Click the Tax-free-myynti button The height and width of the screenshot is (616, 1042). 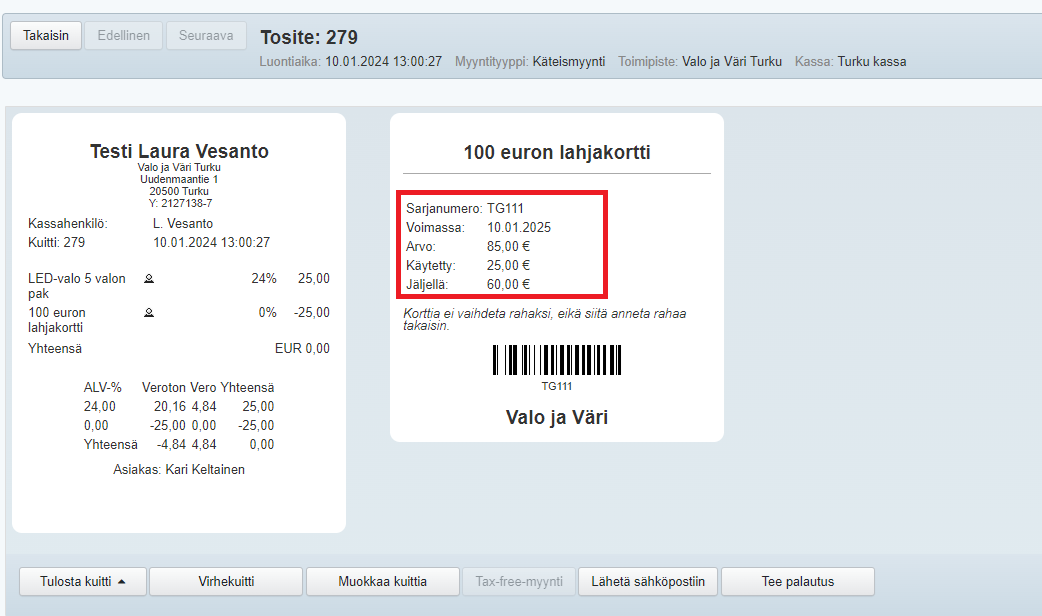click(x=519, y=581)
